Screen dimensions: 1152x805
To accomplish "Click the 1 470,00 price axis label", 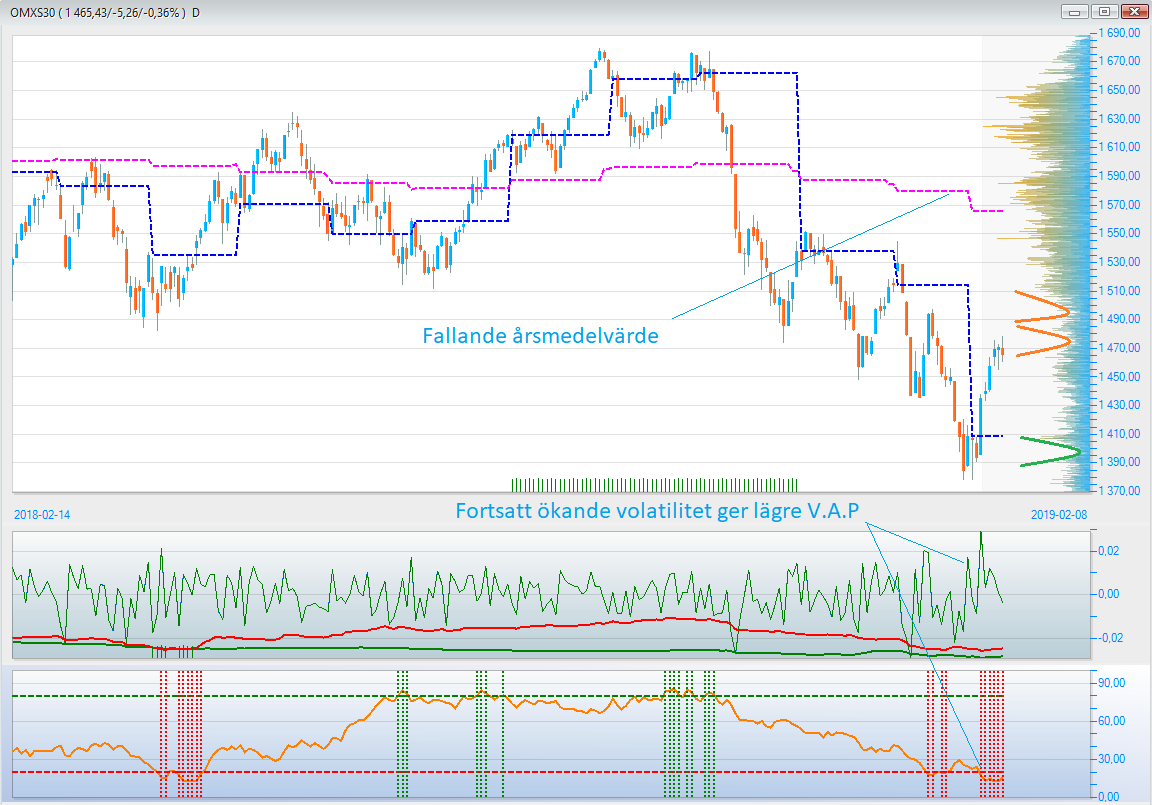I will [x=1120, y=348].
